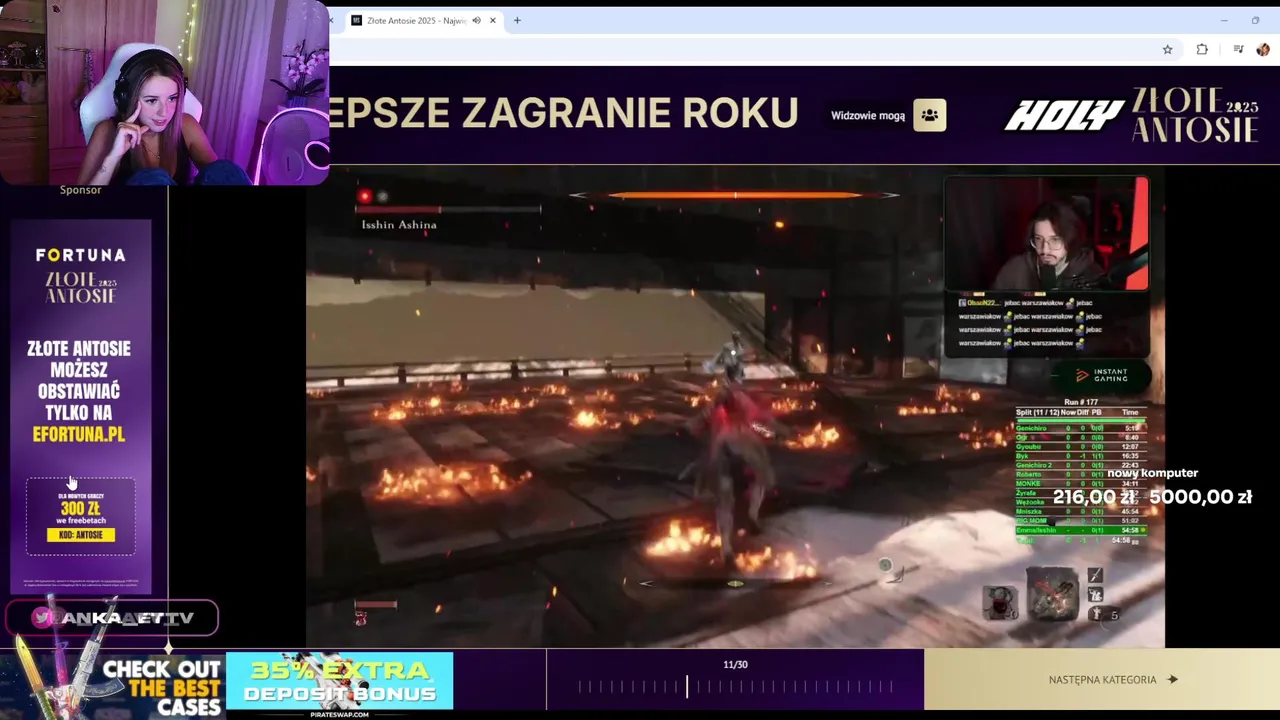1280x720 pixels.
Task: Click the highlighted marker on nomination timeline
Action: (687, 686)
